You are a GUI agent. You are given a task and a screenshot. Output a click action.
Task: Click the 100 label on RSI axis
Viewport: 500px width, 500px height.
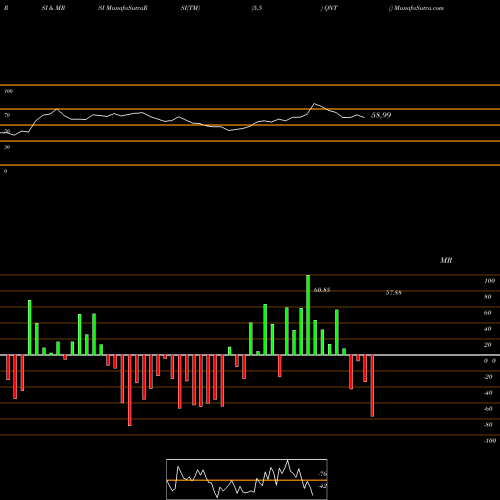pyautogui.click(x=8, y=91)
